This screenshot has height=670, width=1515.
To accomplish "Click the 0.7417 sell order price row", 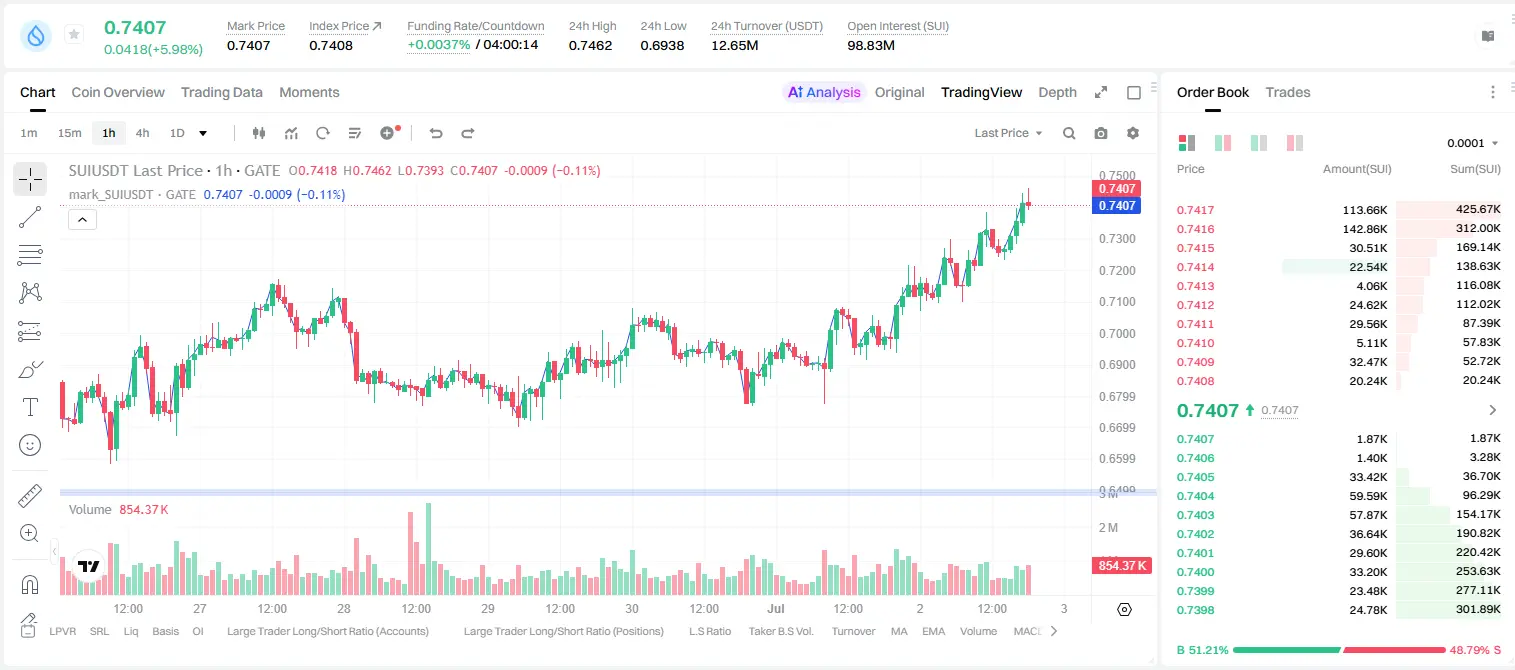I will pyautogui.click(x=1339, y=210).
